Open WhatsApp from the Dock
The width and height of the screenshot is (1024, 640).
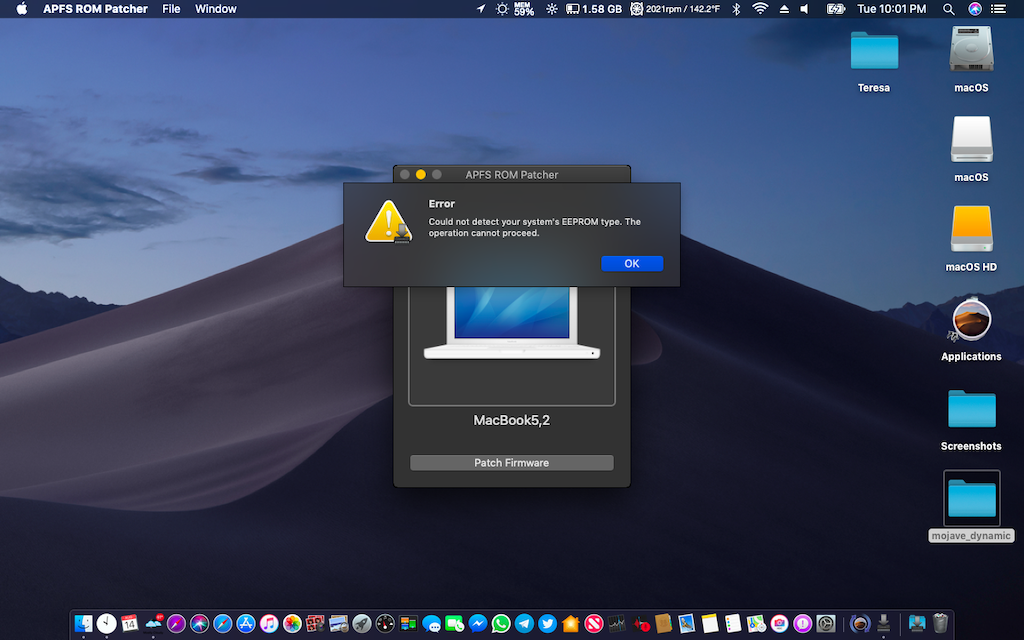point(501,624)
